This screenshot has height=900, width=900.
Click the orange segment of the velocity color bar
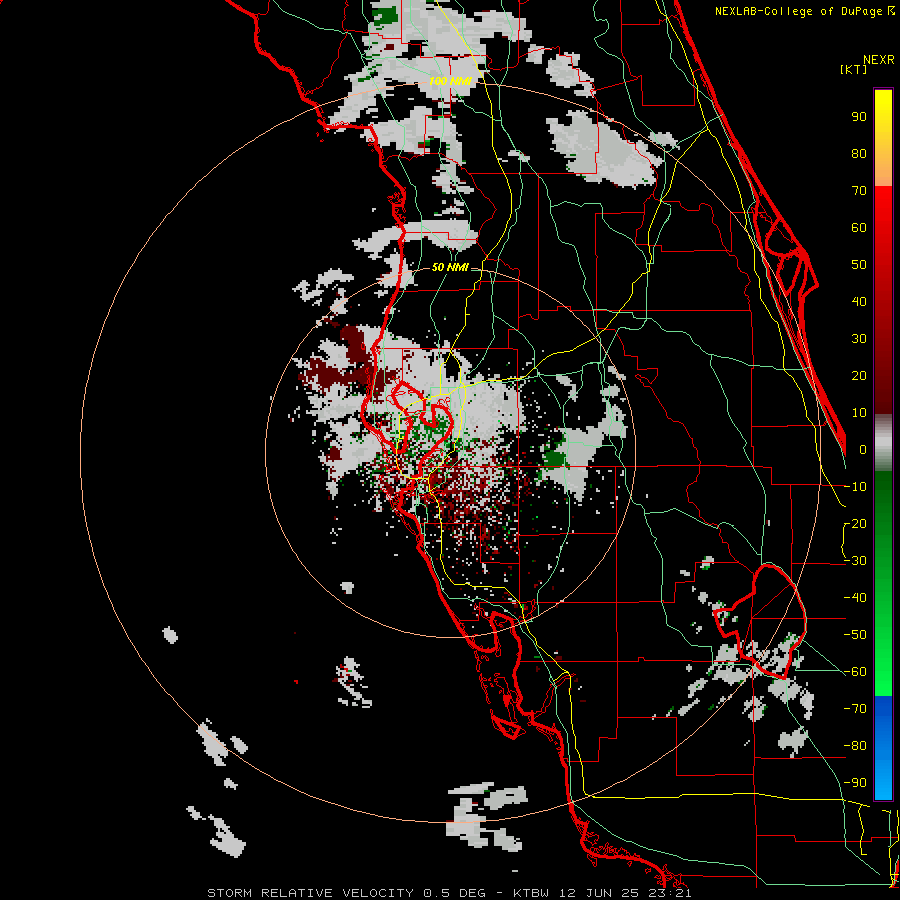[x=883, y=170]
